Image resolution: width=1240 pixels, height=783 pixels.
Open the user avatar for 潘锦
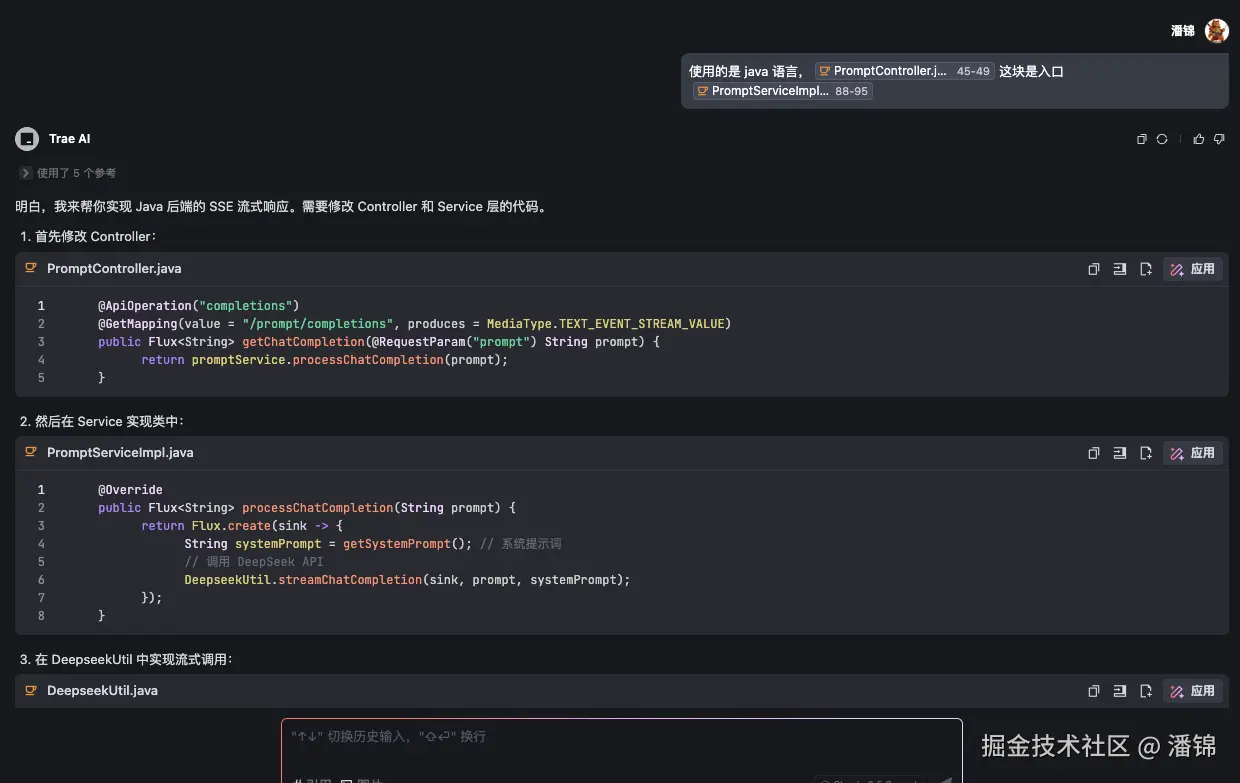coord(1216,31)
